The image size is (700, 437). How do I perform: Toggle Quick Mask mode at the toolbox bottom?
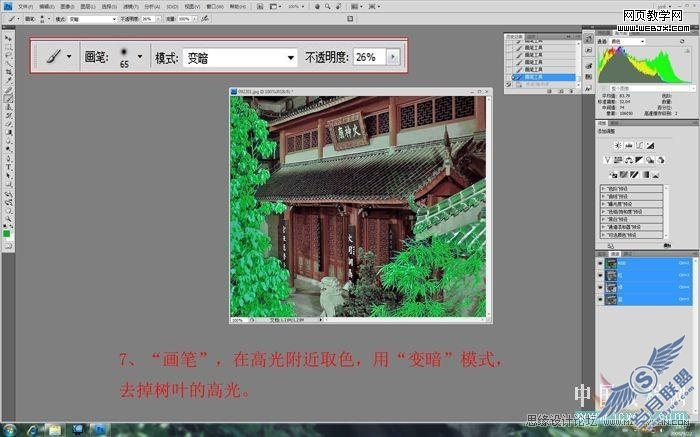(x=8, y=245)
